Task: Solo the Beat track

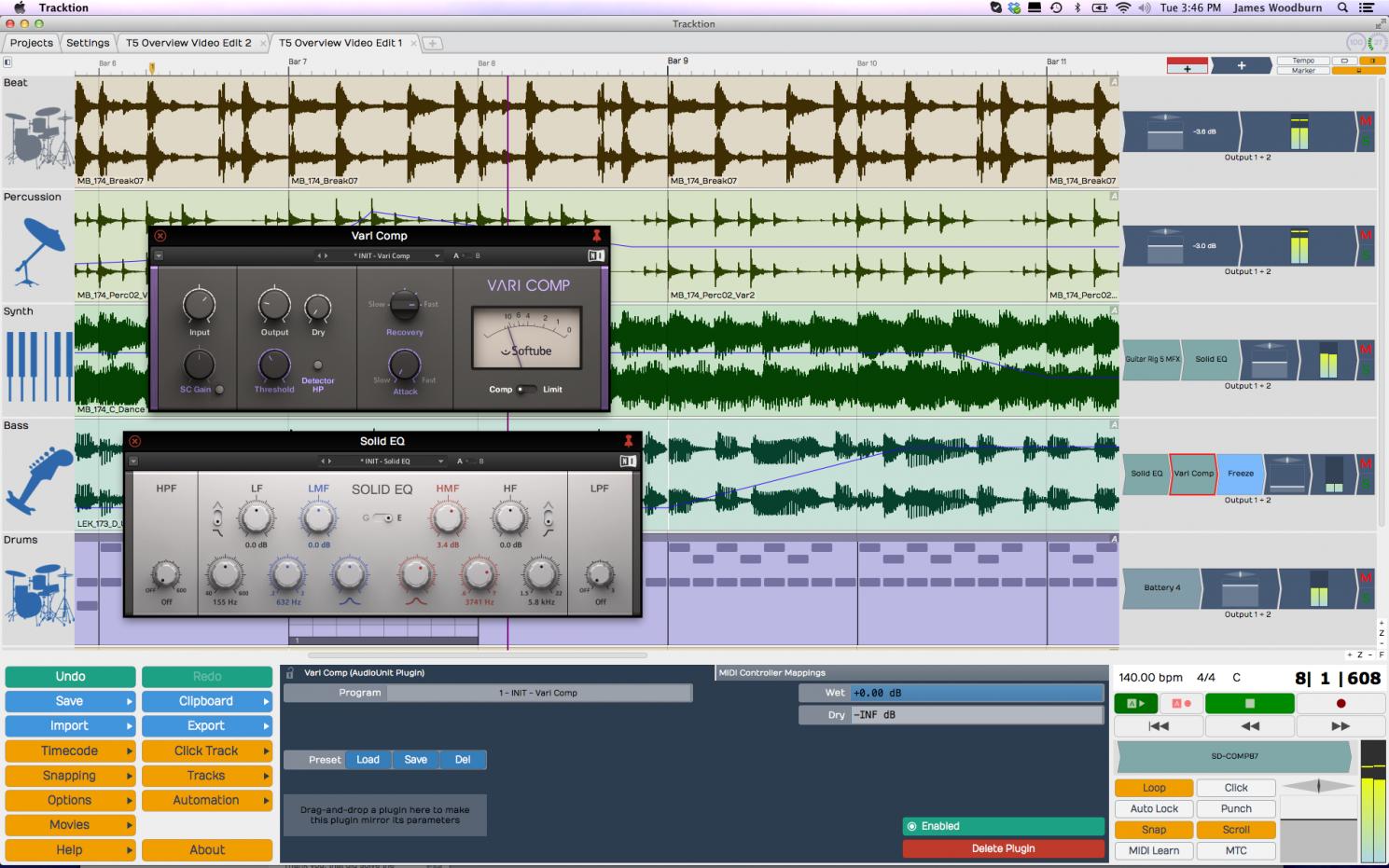Action: point(1367,141)
